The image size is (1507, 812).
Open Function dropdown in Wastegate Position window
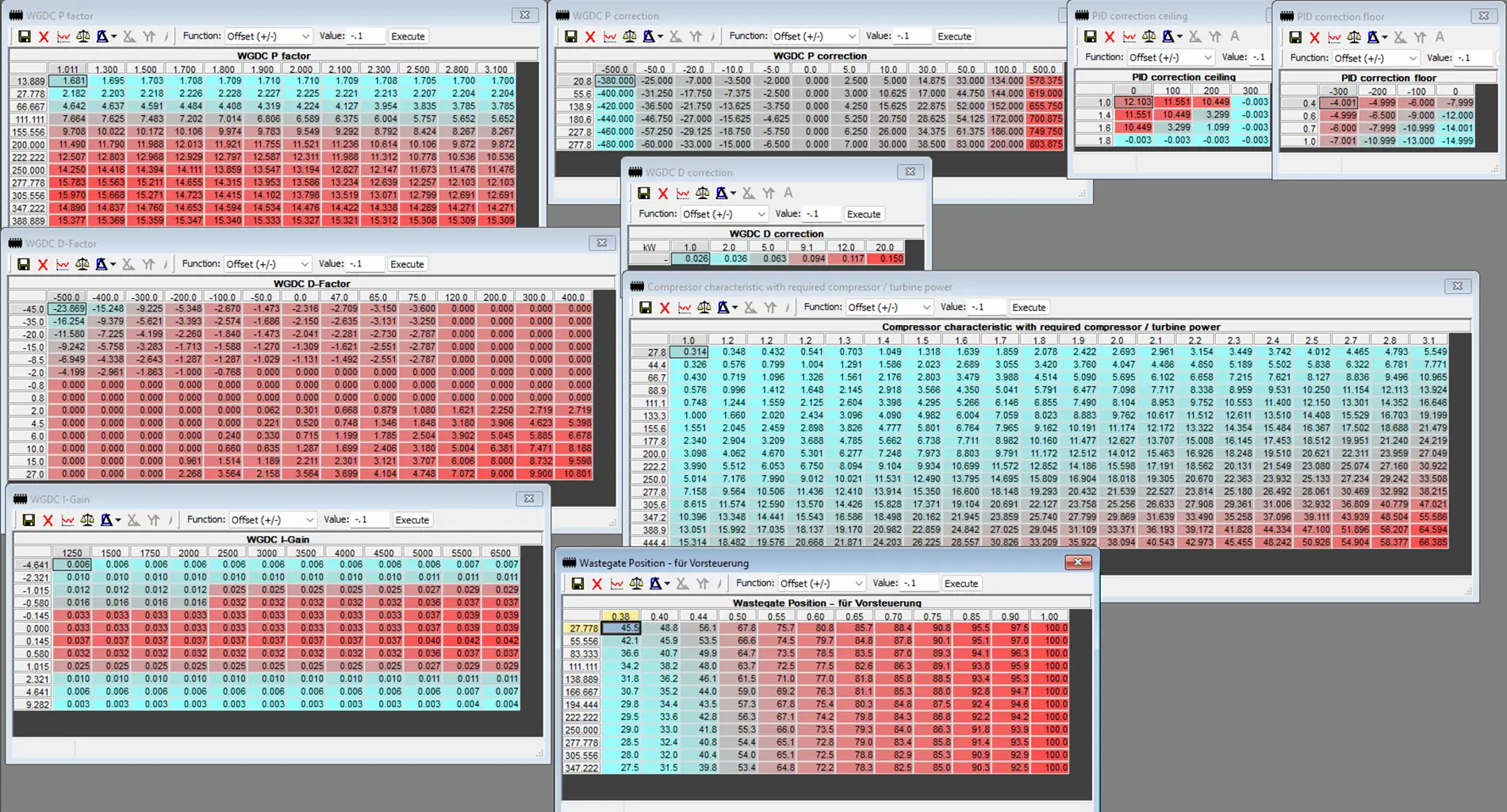pyautogui.click(x=821, y=584)
